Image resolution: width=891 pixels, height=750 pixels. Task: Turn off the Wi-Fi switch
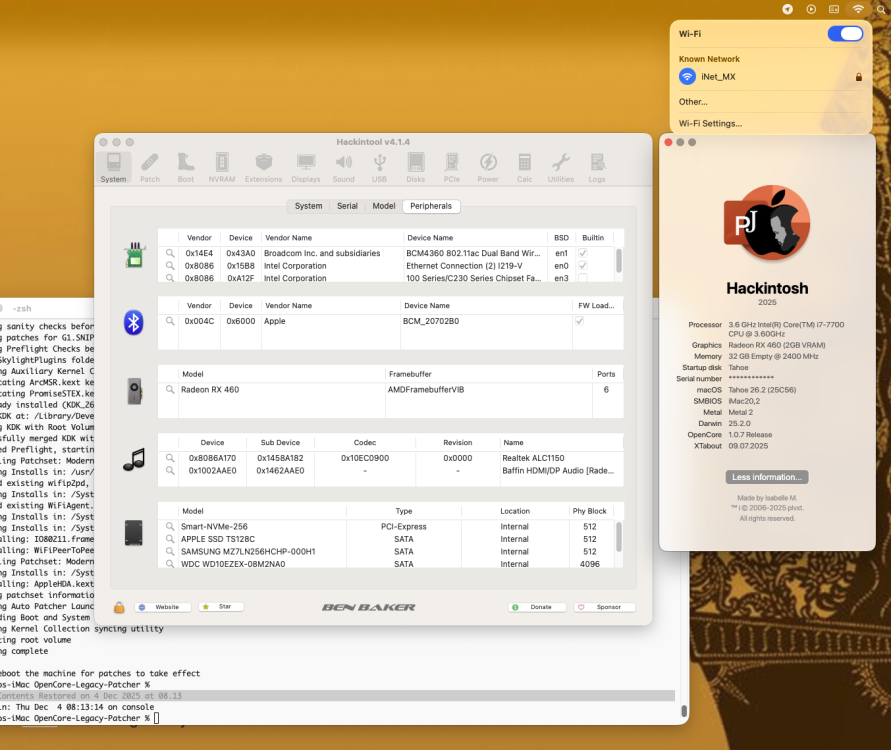846,34
